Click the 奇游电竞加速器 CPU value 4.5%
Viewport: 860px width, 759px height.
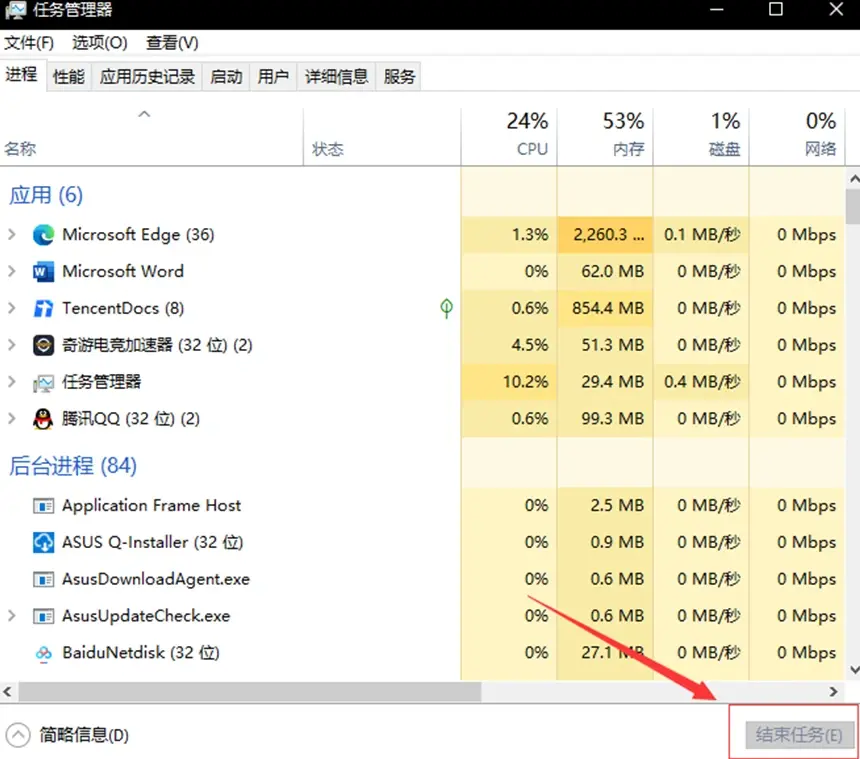click(x=530, y=345)
